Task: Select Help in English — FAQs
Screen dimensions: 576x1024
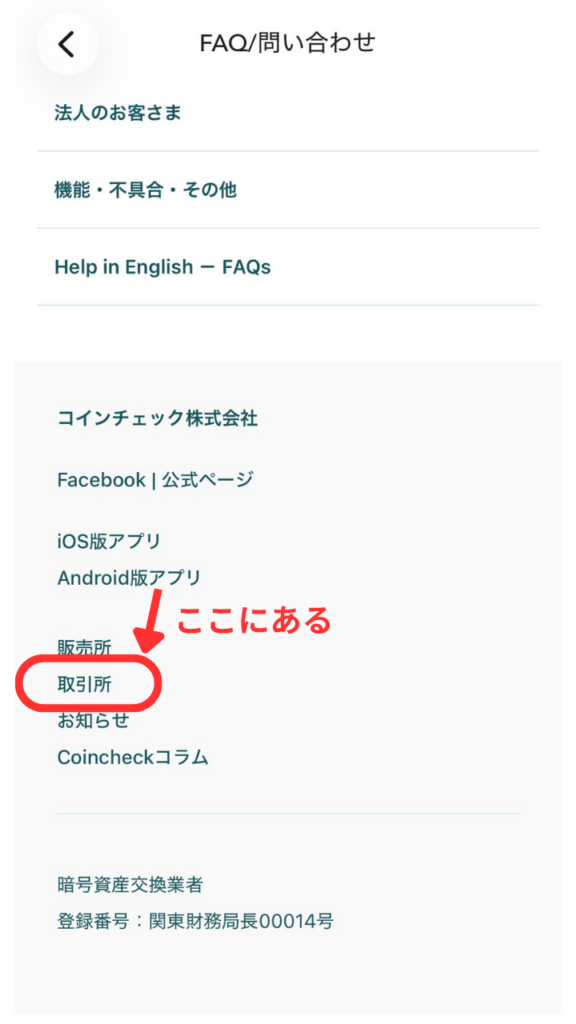Action: click(288, 267)
